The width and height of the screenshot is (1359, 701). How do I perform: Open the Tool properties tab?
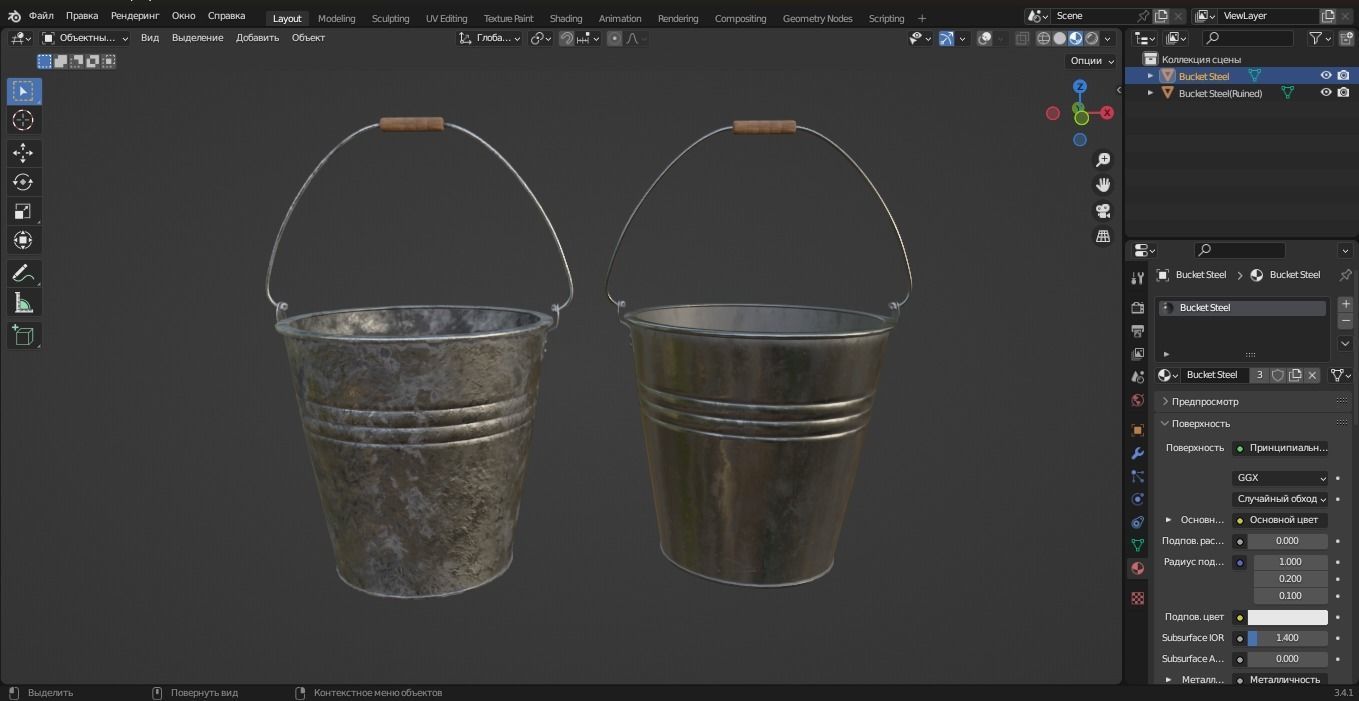click(x=1137, y=277)
